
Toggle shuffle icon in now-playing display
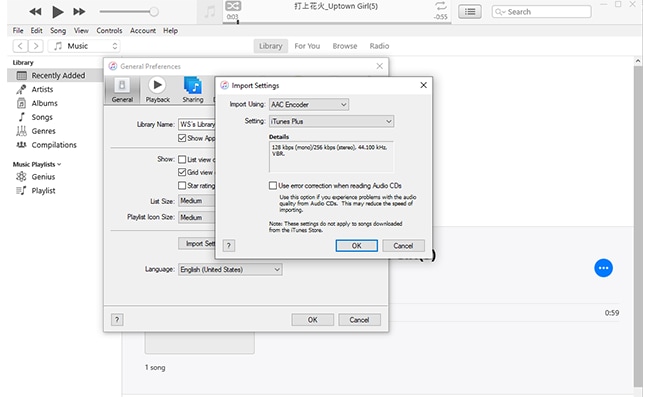(x=233, y=6)
